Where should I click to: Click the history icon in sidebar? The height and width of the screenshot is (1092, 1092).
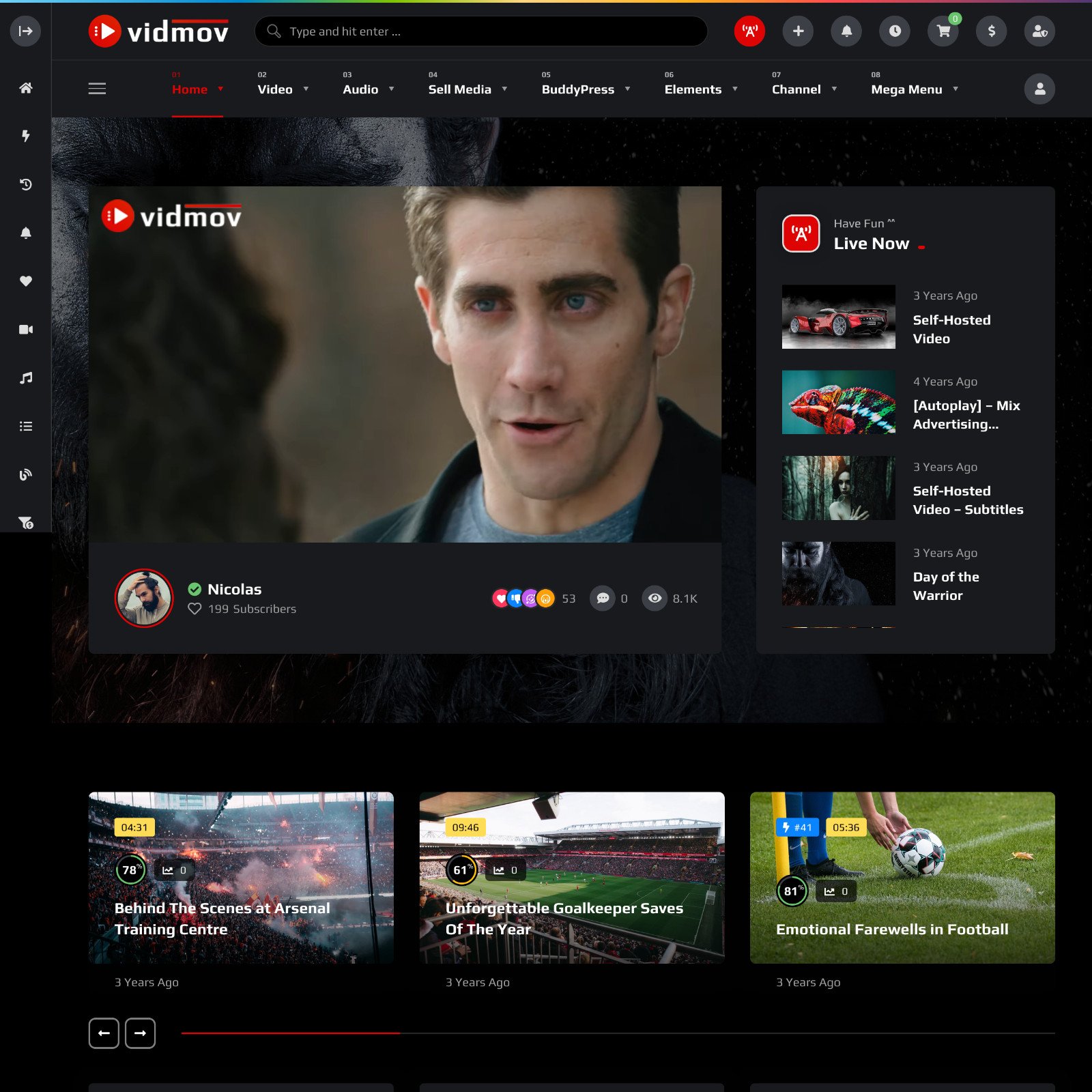pos(26,184)
